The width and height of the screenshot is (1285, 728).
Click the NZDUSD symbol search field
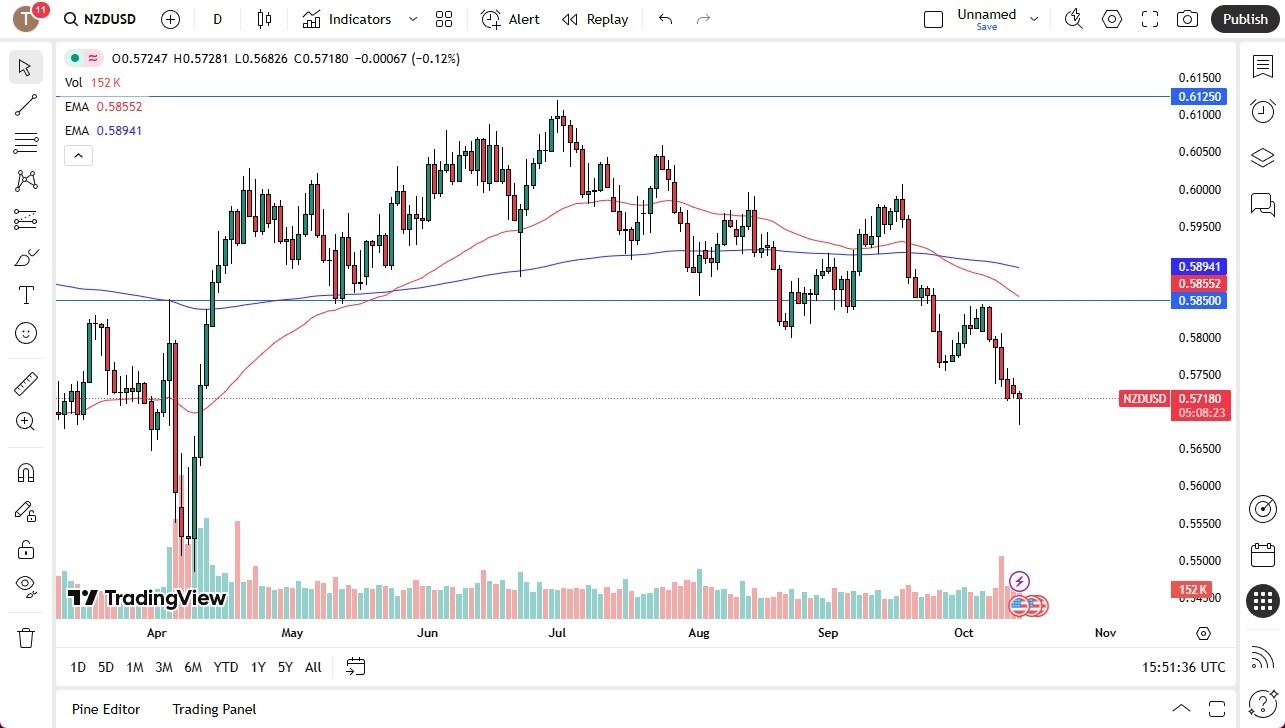pyautogui.click(x=110, y=19)
